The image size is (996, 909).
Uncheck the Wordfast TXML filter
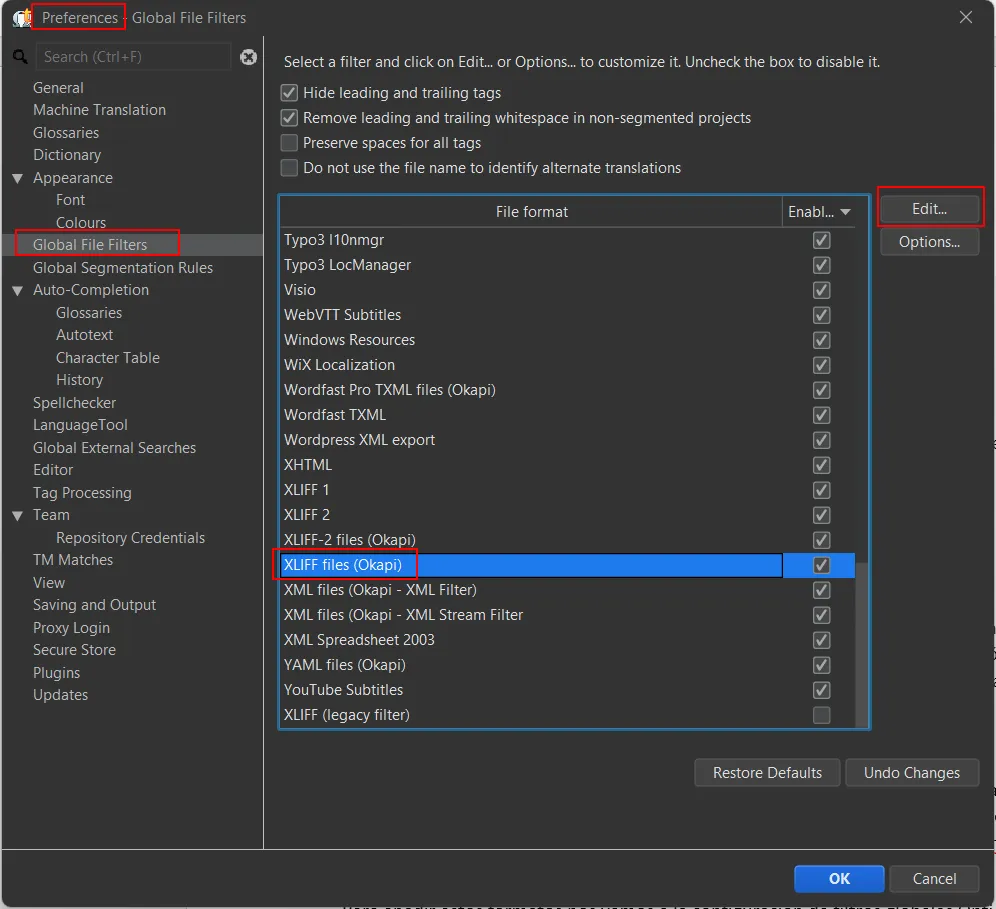point(821,414)
